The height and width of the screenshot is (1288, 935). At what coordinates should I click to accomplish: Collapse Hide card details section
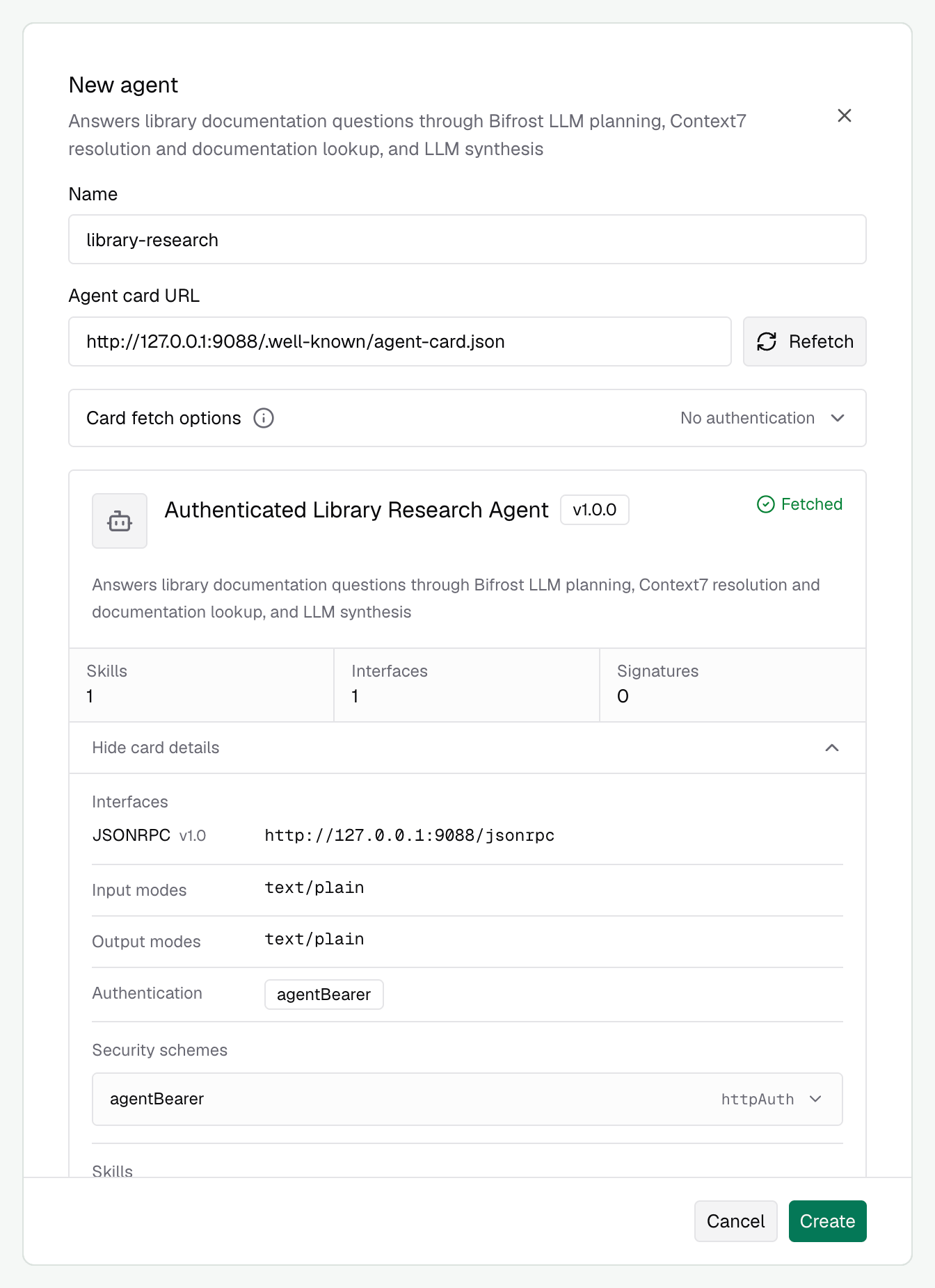[467, 748]
